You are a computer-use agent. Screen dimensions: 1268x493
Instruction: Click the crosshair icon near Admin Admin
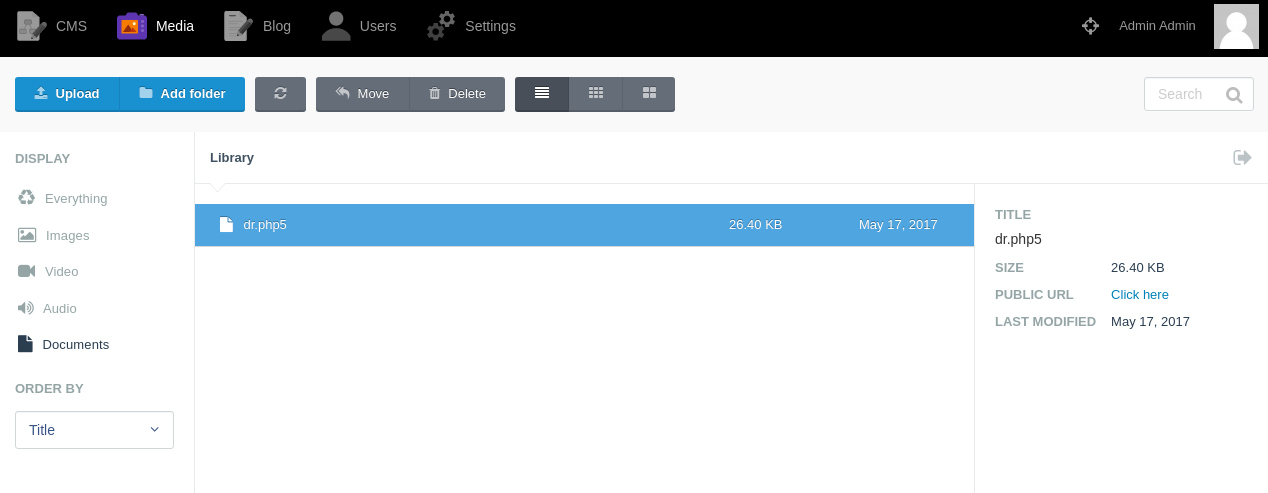(1090, 26)
